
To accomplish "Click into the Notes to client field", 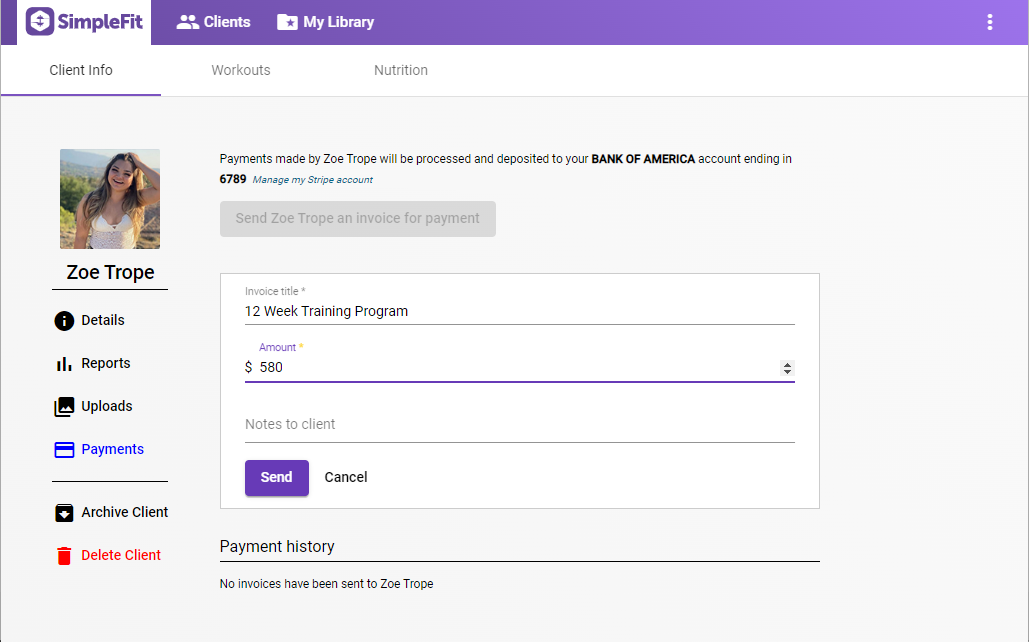I will (519, 424).
